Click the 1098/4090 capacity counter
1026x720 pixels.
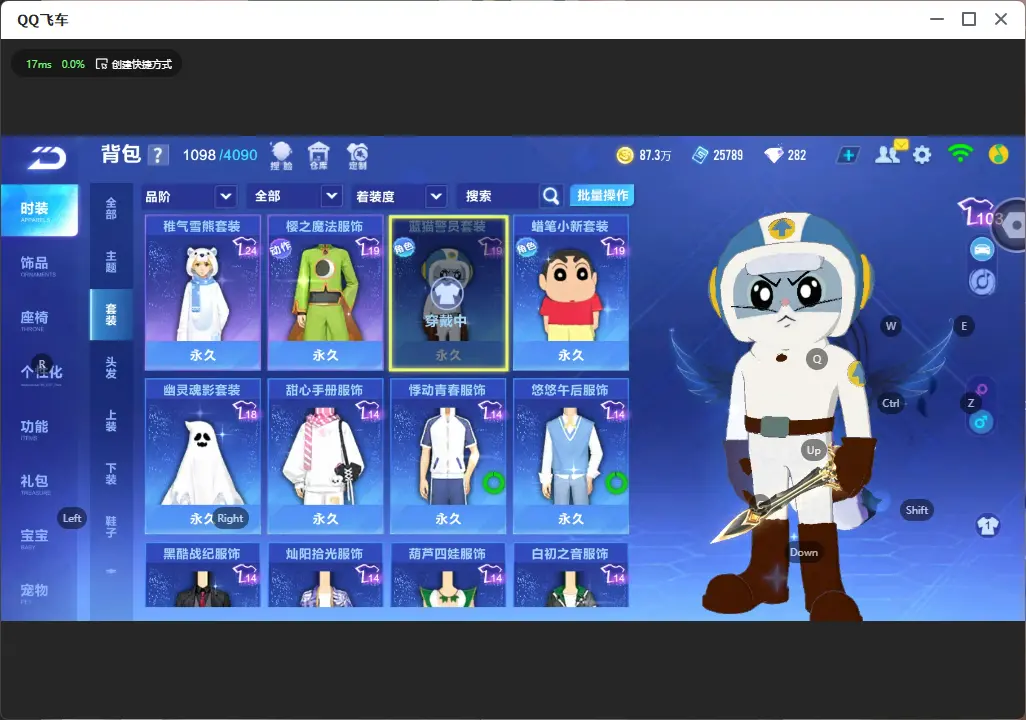[x=220, y=155]
